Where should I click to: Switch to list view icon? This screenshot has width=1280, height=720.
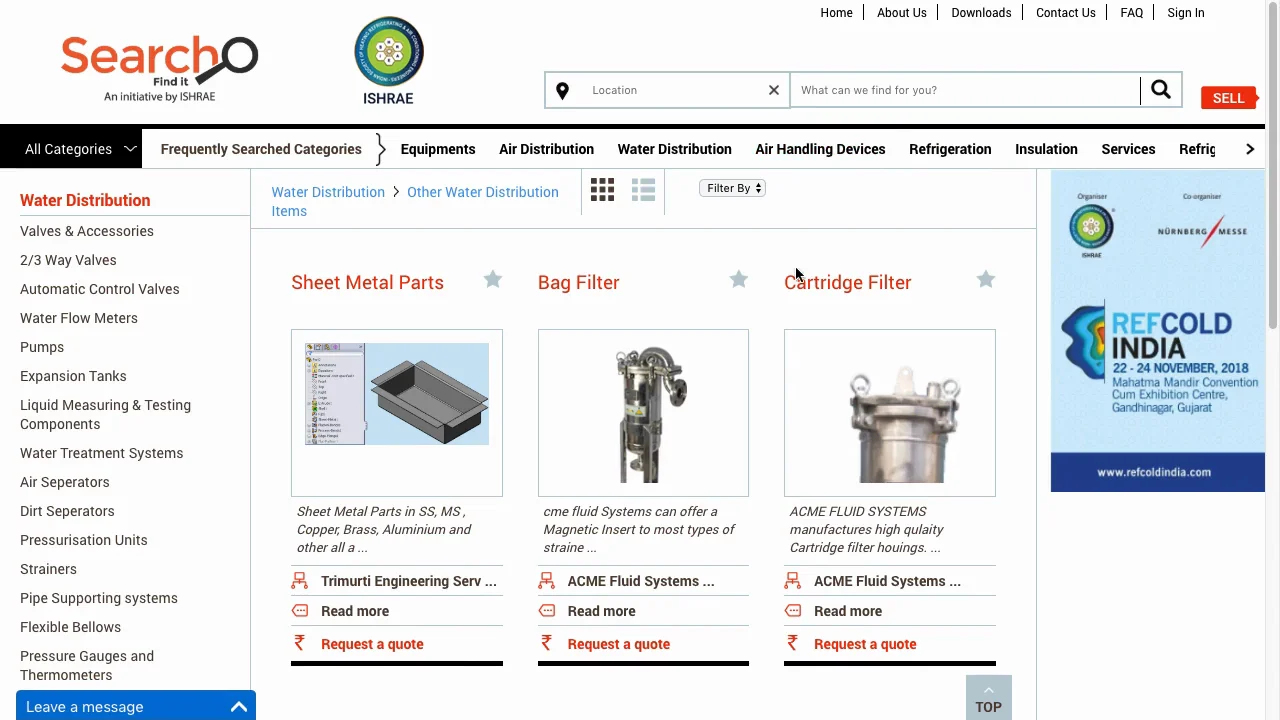point(643,190)
